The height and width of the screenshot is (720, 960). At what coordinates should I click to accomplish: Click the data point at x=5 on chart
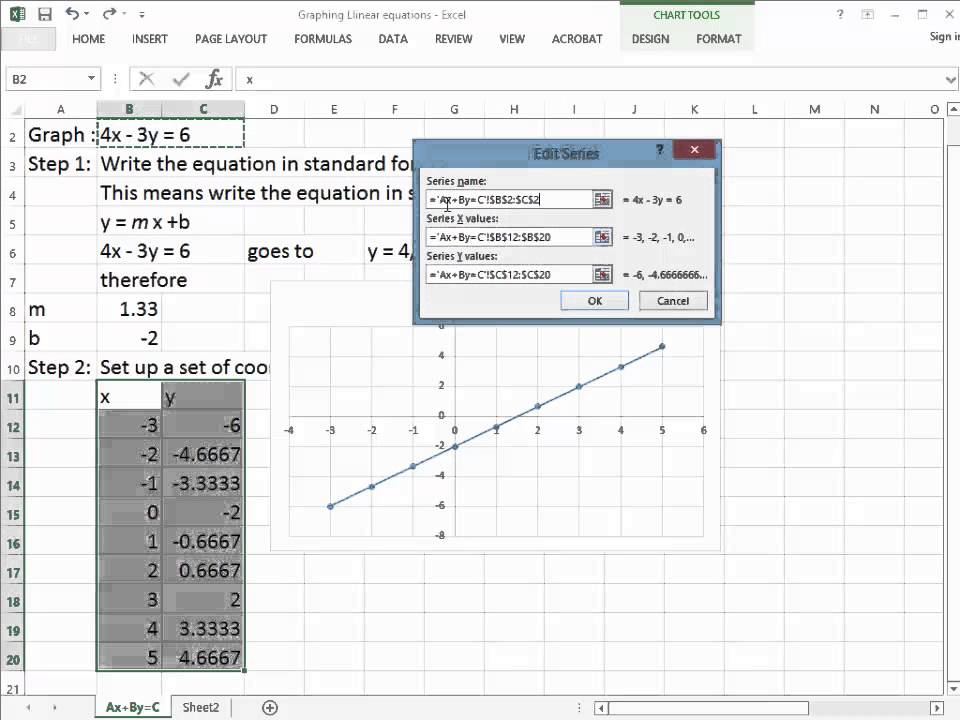click(x=662, y=347)
